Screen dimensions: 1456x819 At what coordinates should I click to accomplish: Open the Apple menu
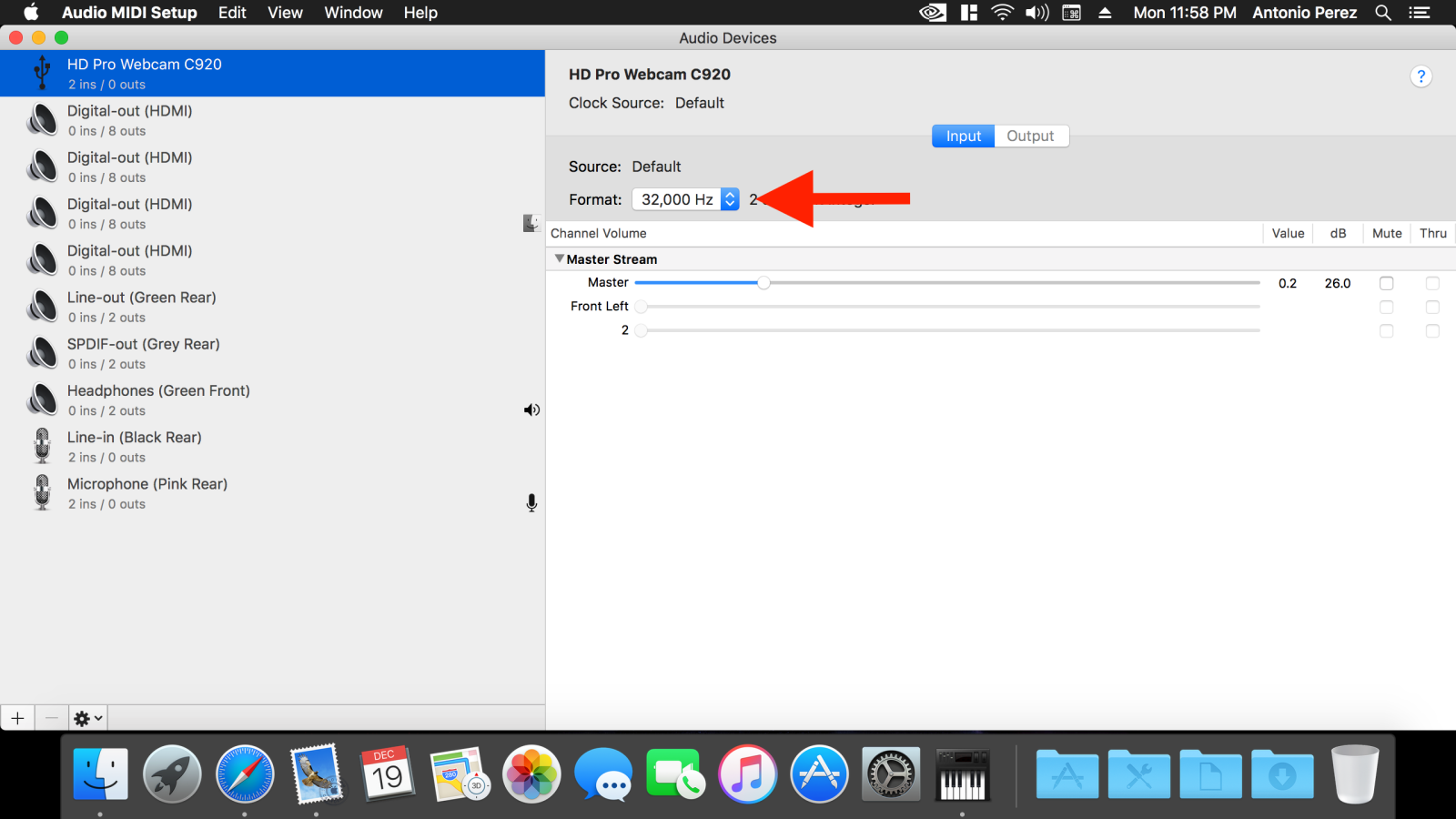[31, 13]
